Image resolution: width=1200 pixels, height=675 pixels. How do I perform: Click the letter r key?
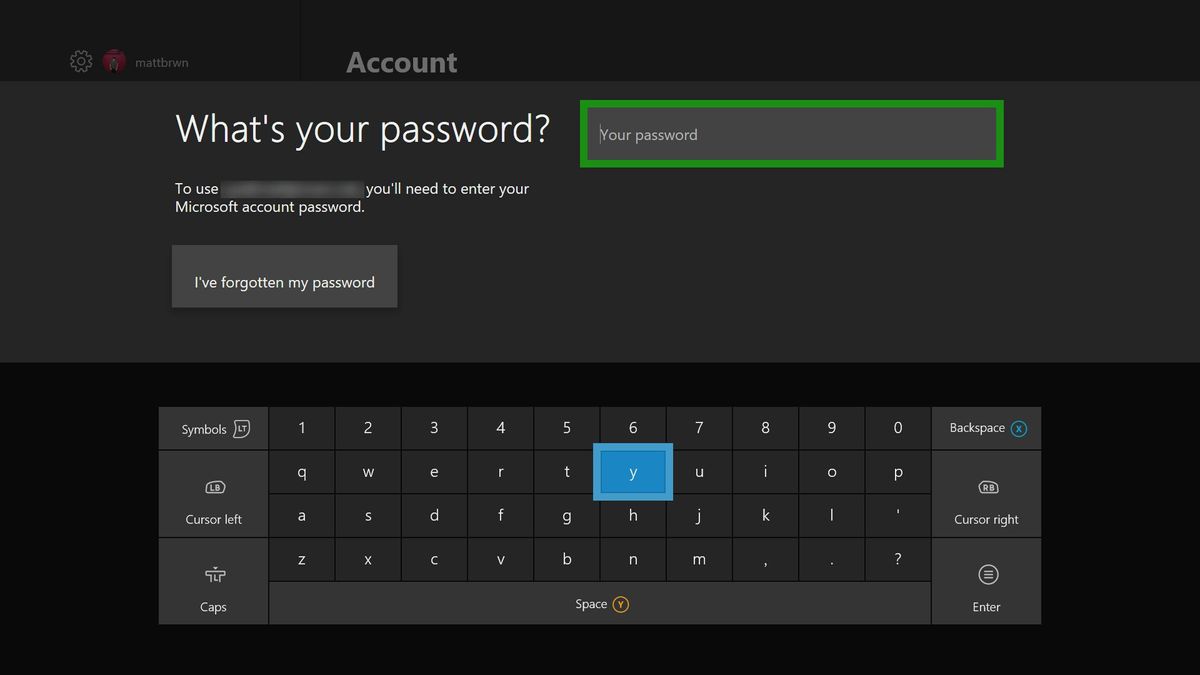(x=501, y=473)
